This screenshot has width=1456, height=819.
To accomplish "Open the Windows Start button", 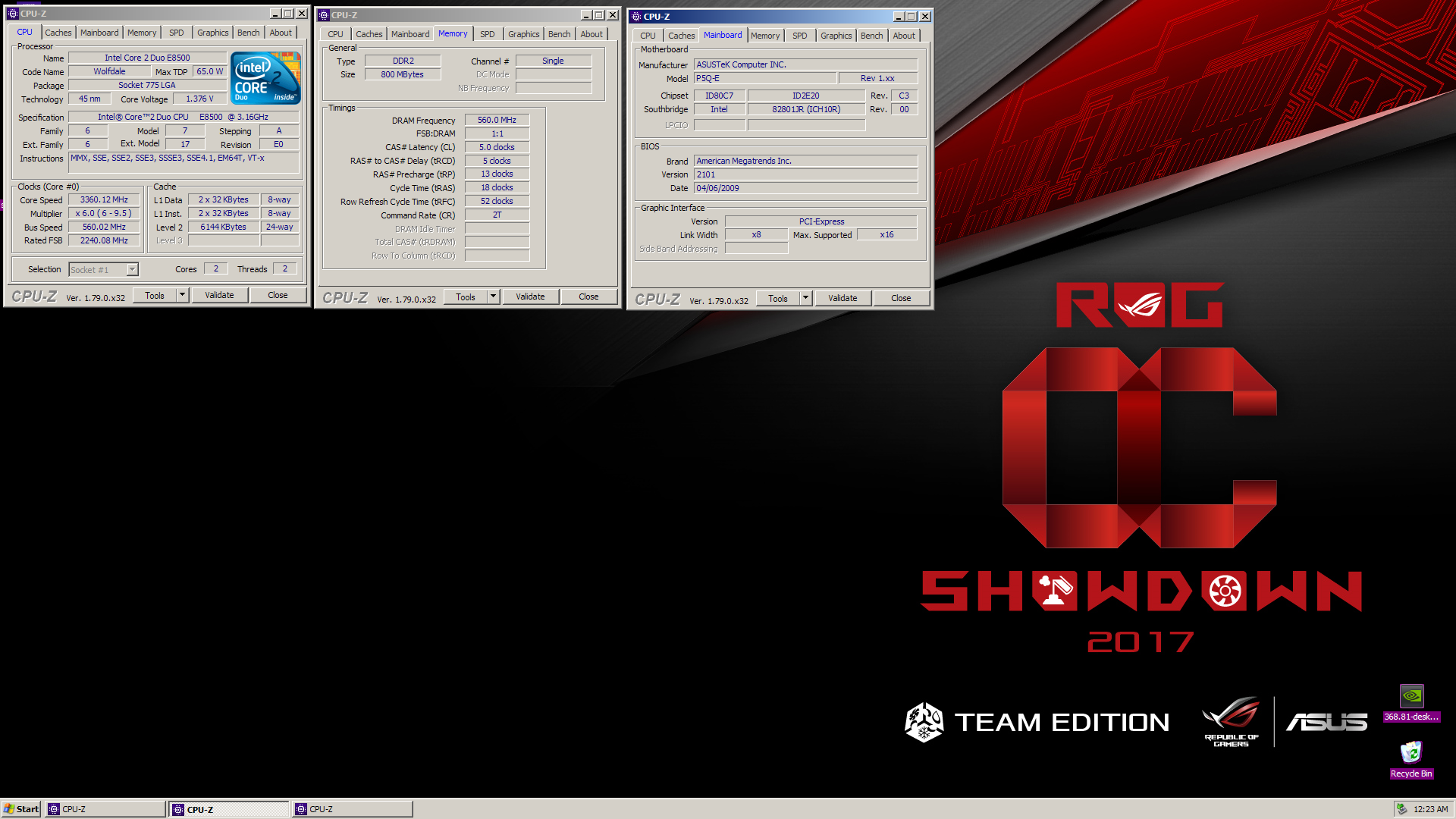I will 21,809.
